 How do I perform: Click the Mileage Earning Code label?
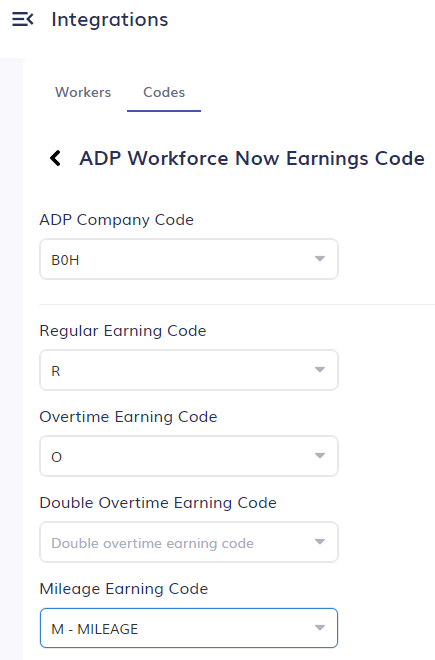[124, 588]
